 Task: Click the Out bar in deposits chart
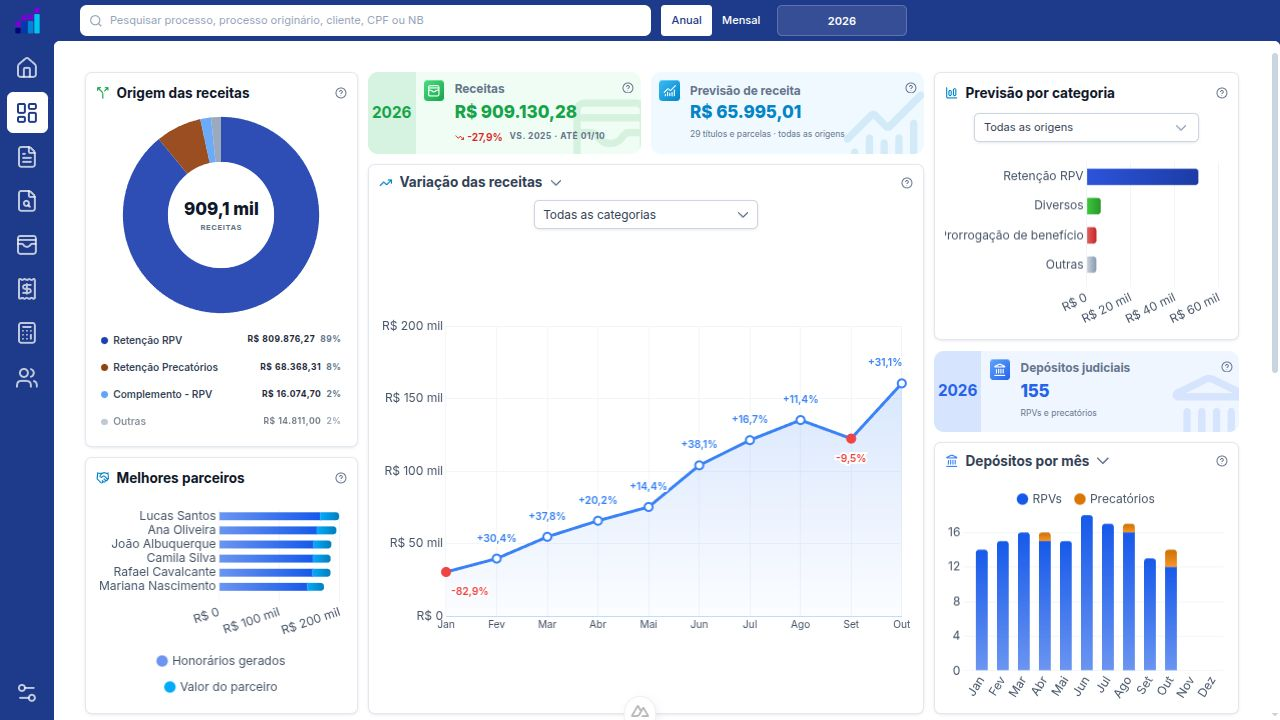(x=1171, y=610)
